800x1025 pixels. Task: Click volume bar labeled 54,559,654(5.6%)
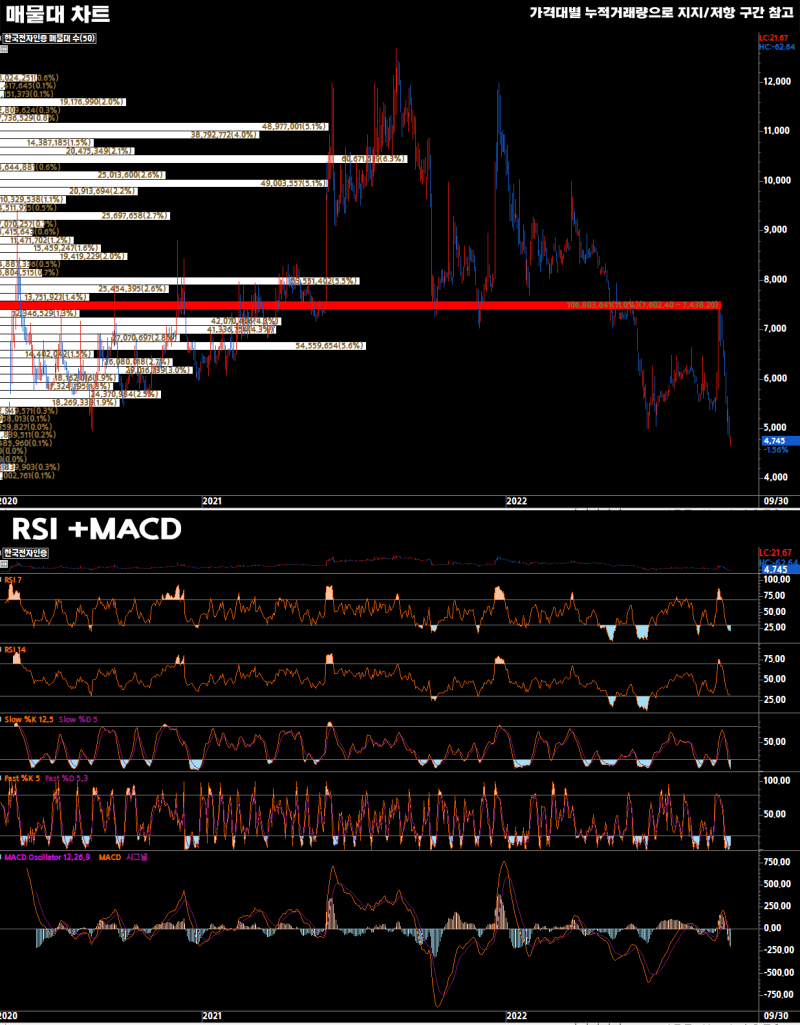click(182, 346)
